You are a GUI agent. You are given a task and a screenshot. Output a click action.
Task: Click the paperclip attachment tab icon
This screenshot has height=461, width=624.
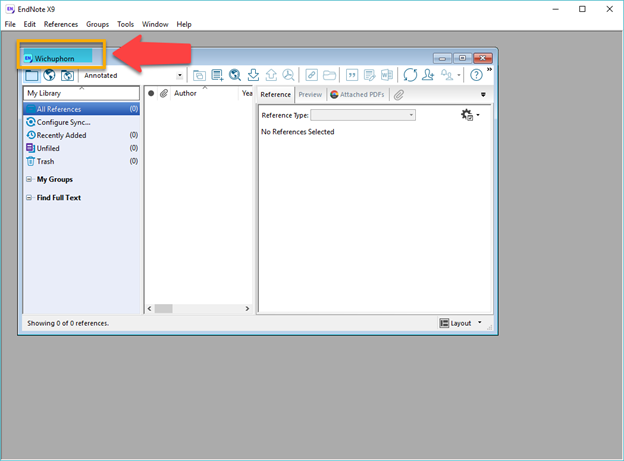point(398,95)
